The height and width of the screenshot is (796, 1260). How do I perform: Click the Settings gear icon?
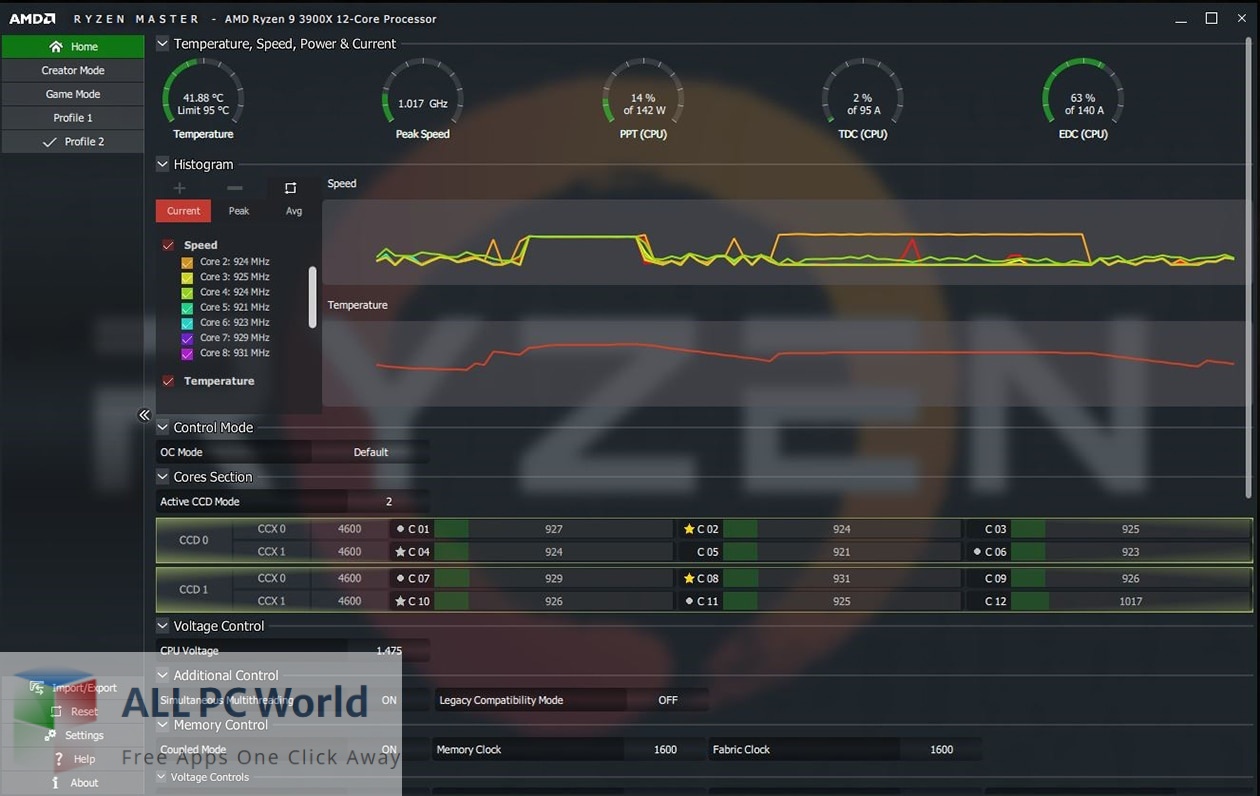tap(50, 735)
